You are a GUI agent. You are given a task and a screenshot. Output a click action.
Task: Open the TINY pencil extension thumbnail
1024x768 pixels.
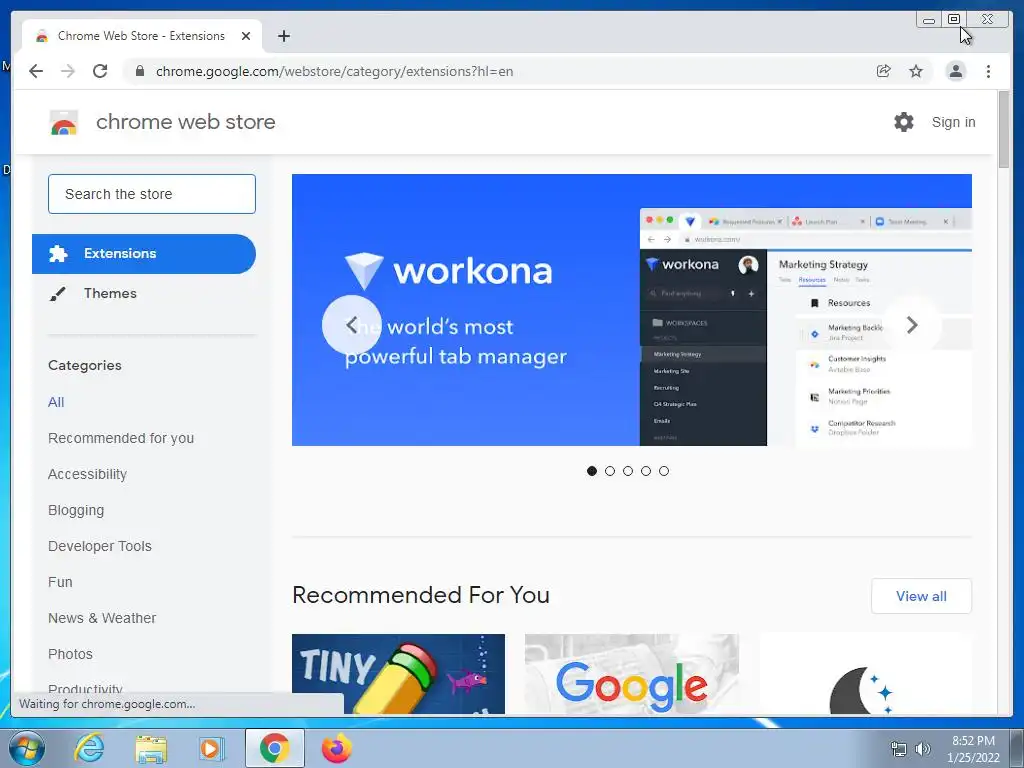(398, 674)
